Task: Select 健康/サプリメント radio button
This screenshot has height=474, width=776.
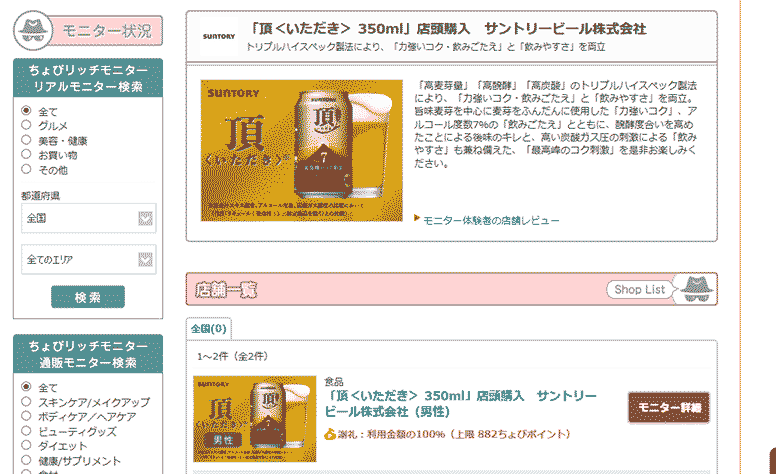Action: click(x=26, y=460)
